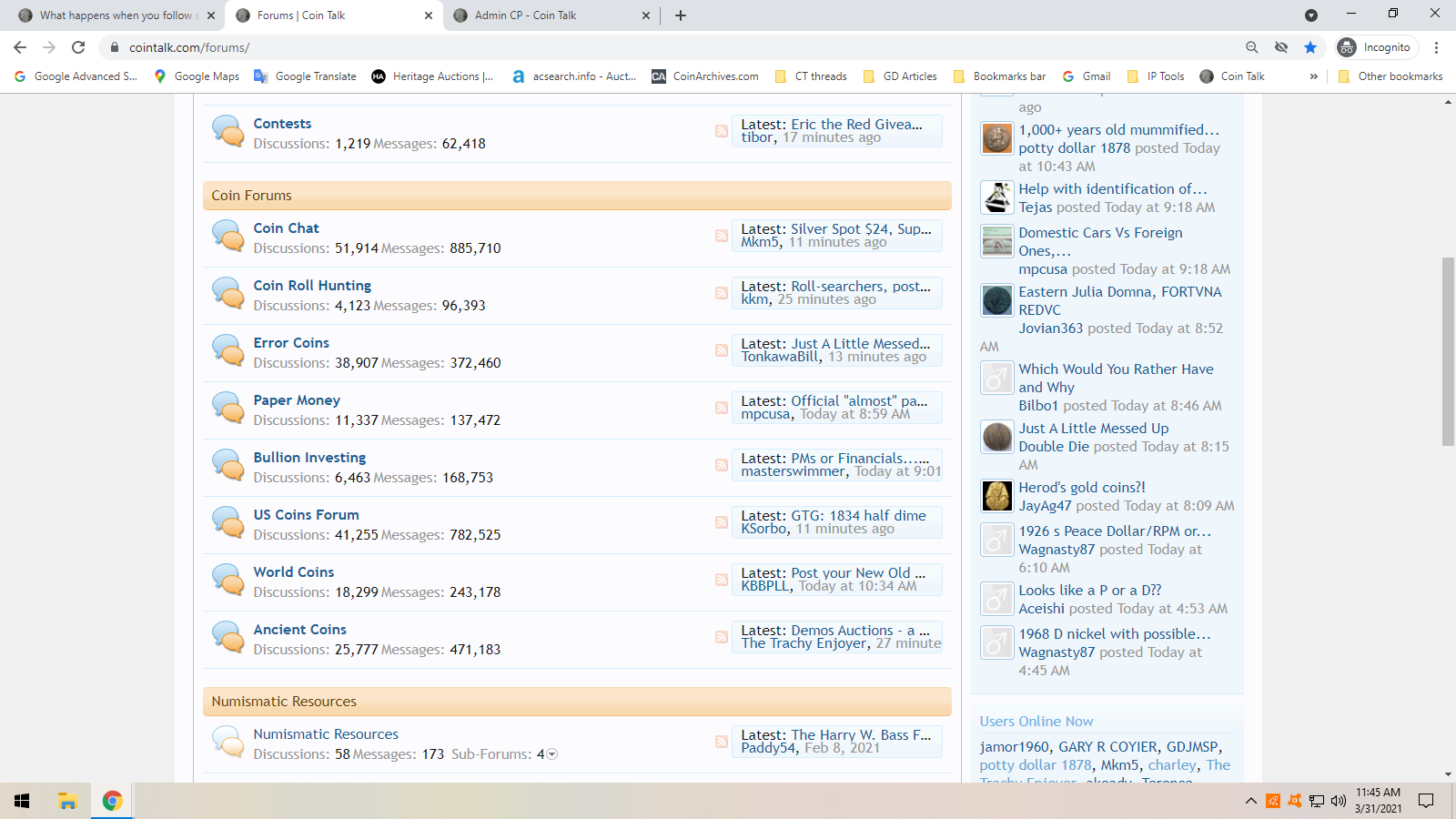Select the Forums | Coin Talk tab

click(x=333, y=15)
